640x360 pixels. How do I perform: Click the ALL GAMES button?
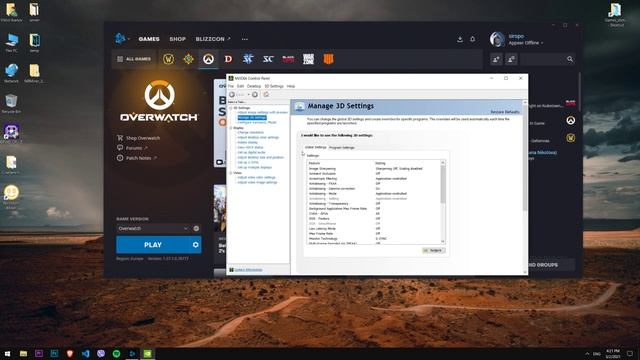[x=134, y=59]
